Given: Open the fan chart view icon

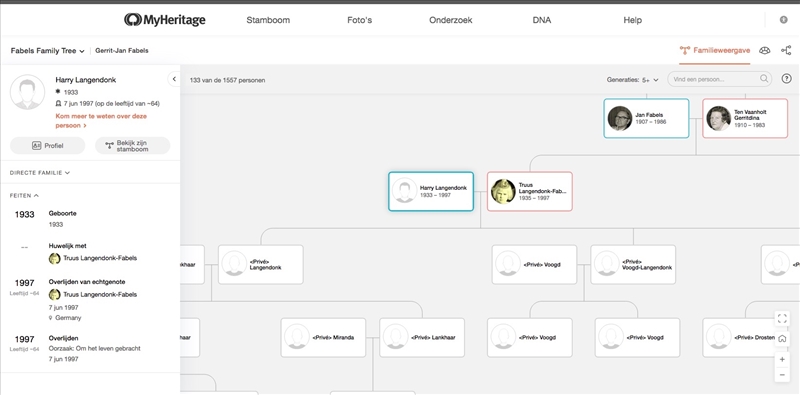Looking at the screenshot, I should coord(764,51).
